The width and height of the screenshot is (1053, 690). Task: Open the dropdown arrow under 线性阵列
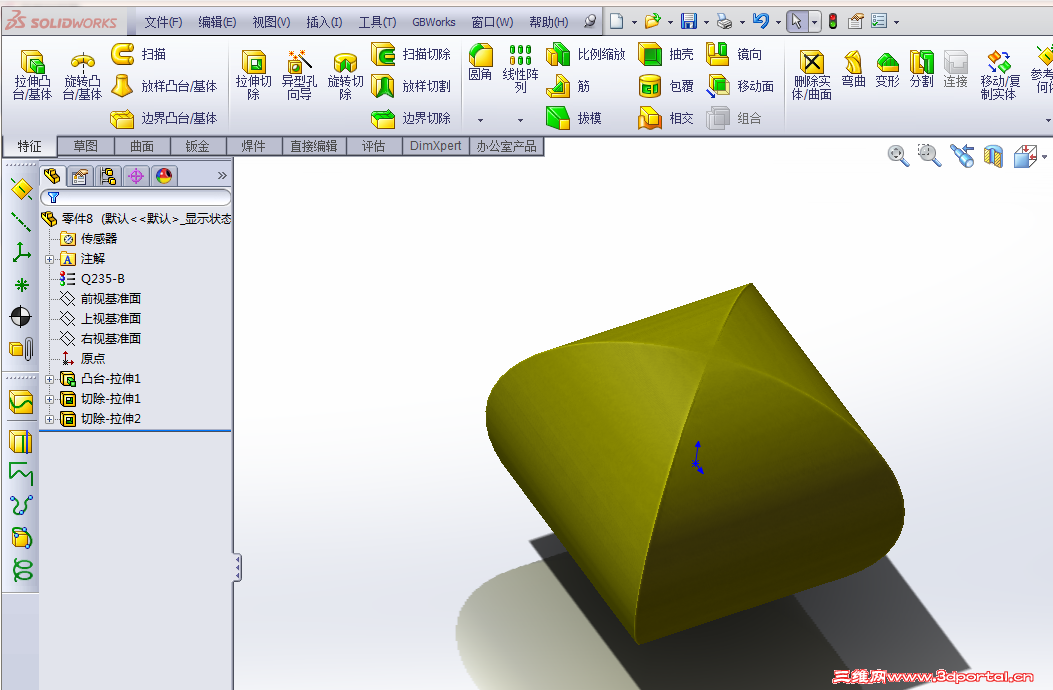tap(520, 120)
